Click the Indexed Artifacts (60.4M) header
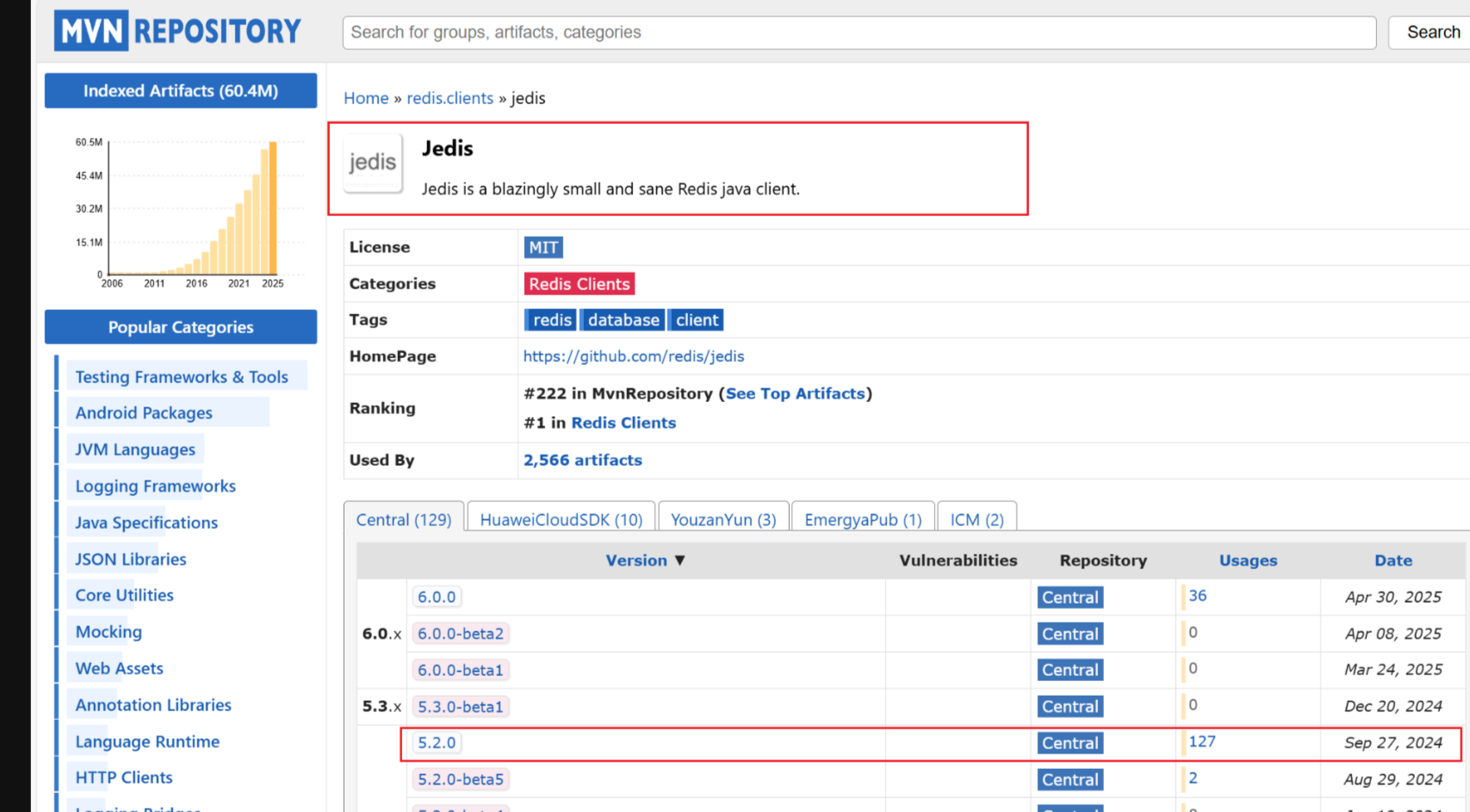This screenshot has height=812, width=1470. (x=181, y=90)
